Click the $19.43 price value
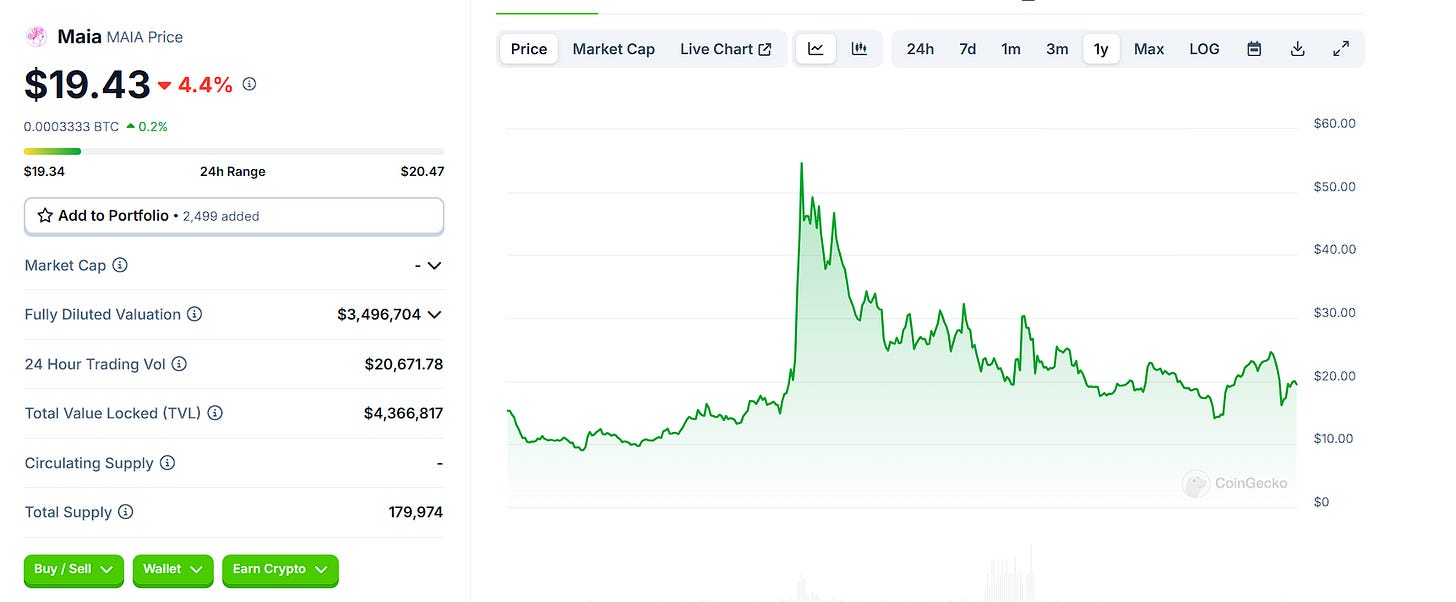The image size is (1456, 602). pyautogui.click(x=87, y=85)
